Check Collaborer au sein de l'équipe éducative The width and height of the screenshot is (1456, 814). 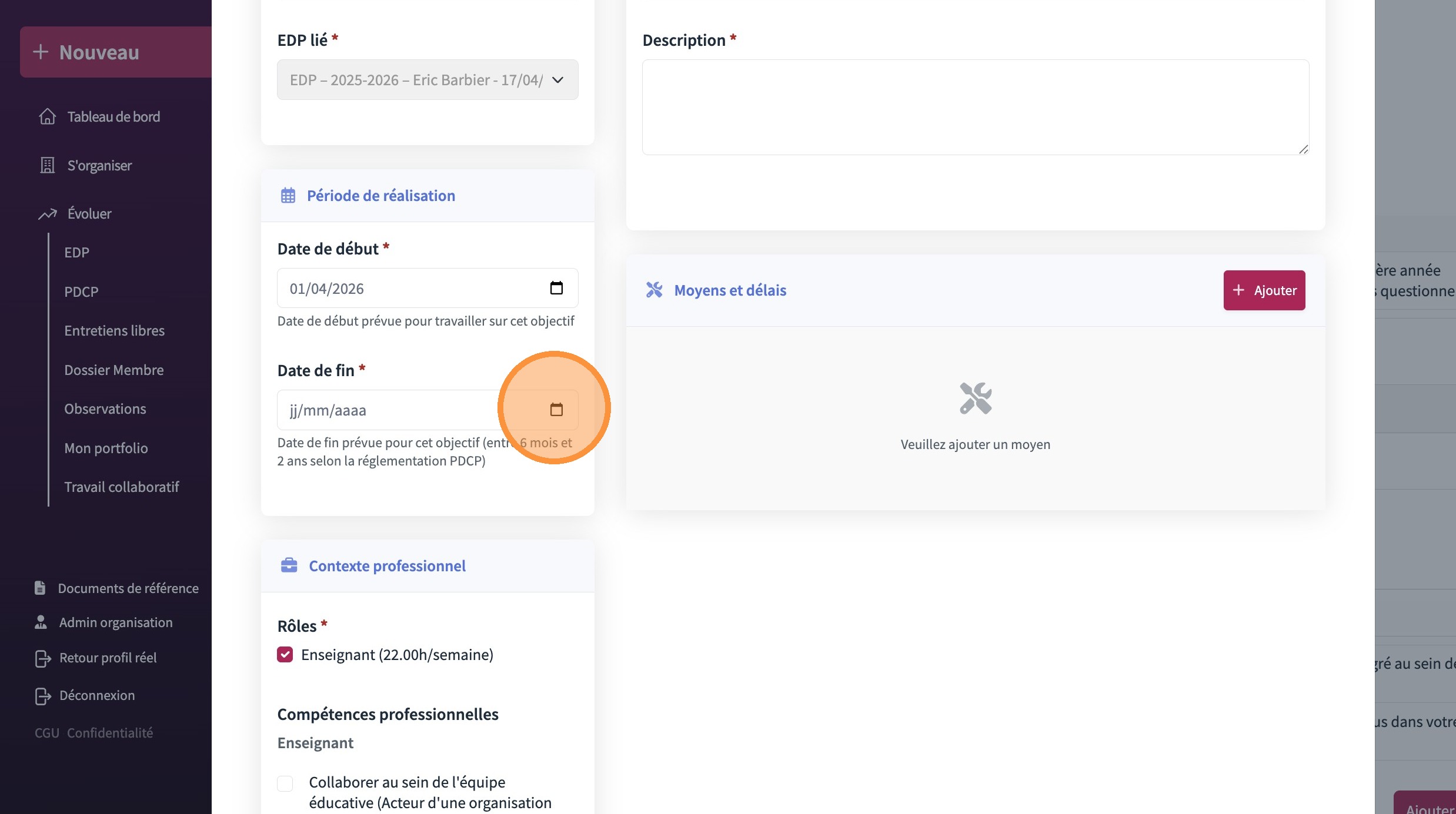(x=285, y=783)
